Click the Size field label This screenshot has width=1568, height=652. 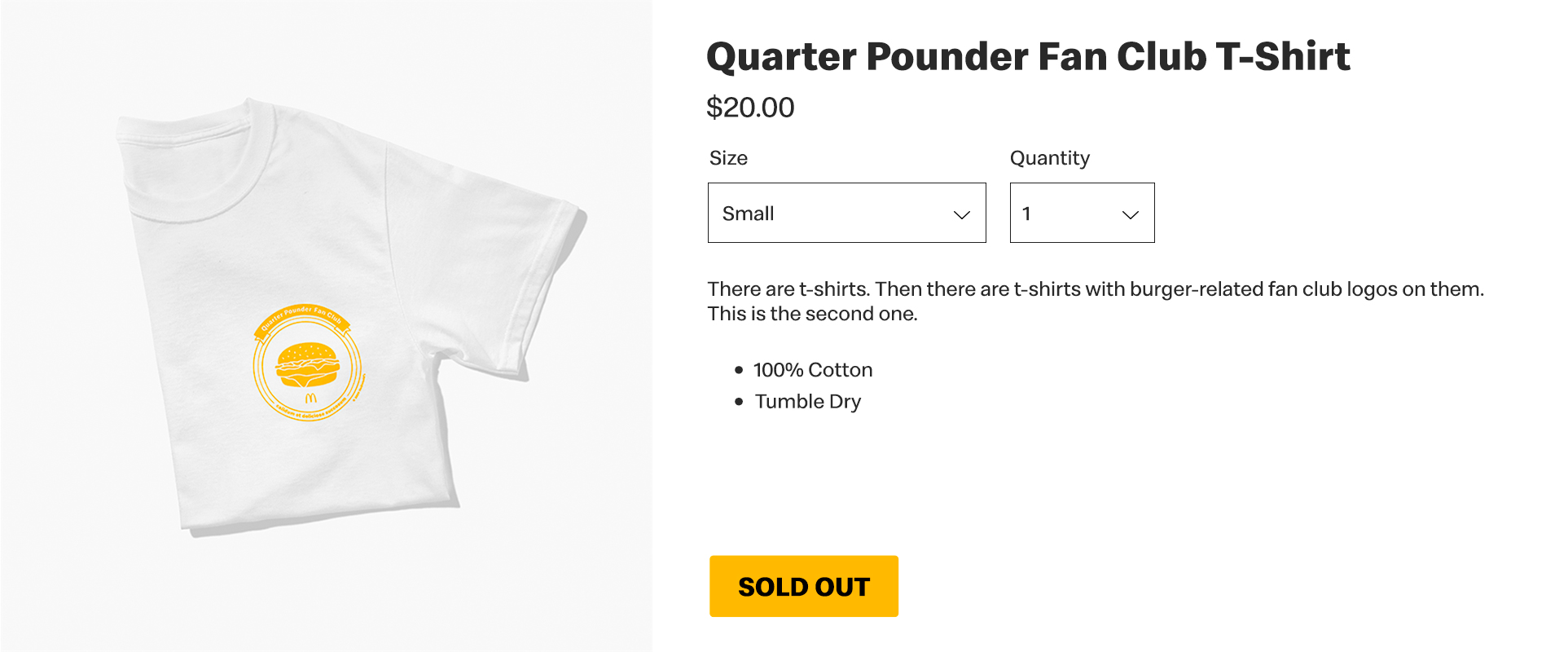728,158
